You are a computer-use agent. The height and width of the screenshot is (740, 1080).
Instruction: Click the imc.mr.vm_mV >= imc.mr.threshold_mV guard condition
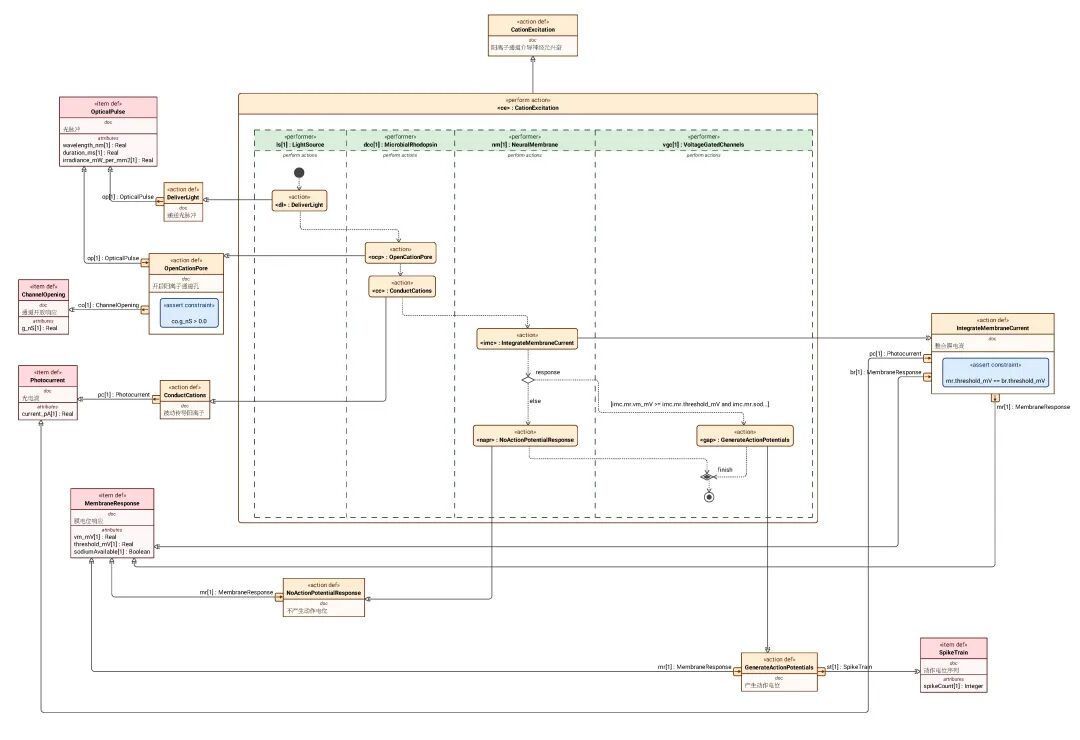(x=690, y=404)
